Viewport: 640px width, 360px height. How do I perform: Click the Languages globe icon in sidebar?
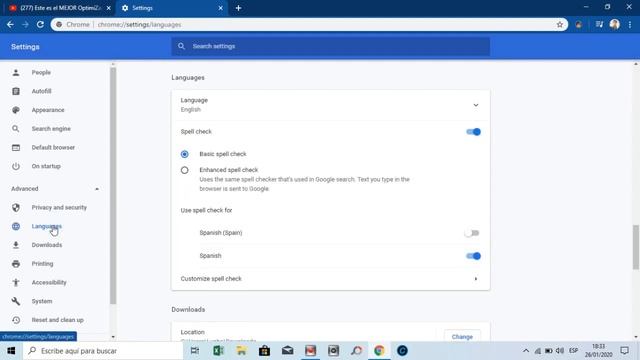[x=16, y=226]
